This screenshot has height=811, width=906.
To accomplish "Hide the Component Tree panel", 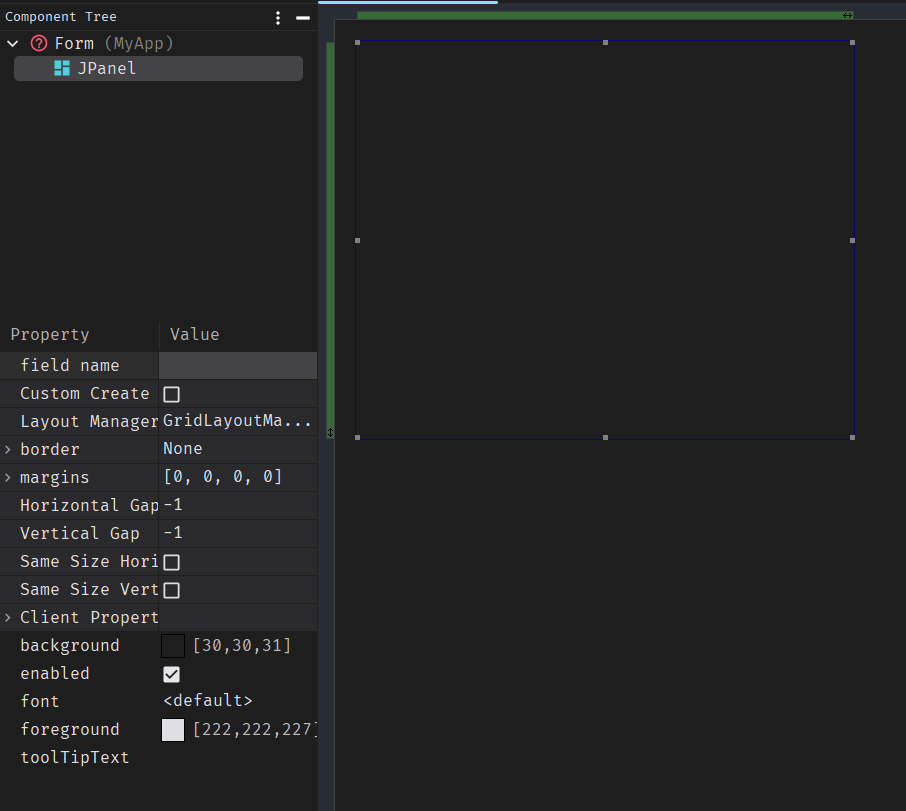I will coord(302,17).
